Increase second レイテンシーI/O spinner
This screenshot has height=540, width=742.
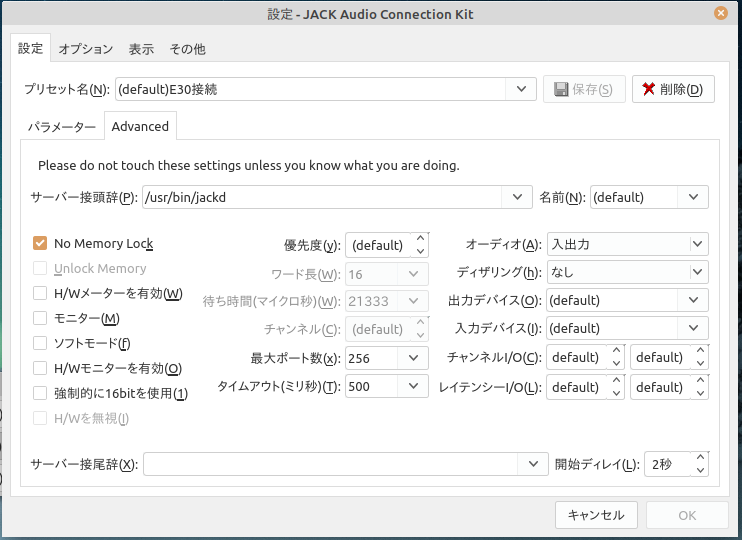point(700,381)
